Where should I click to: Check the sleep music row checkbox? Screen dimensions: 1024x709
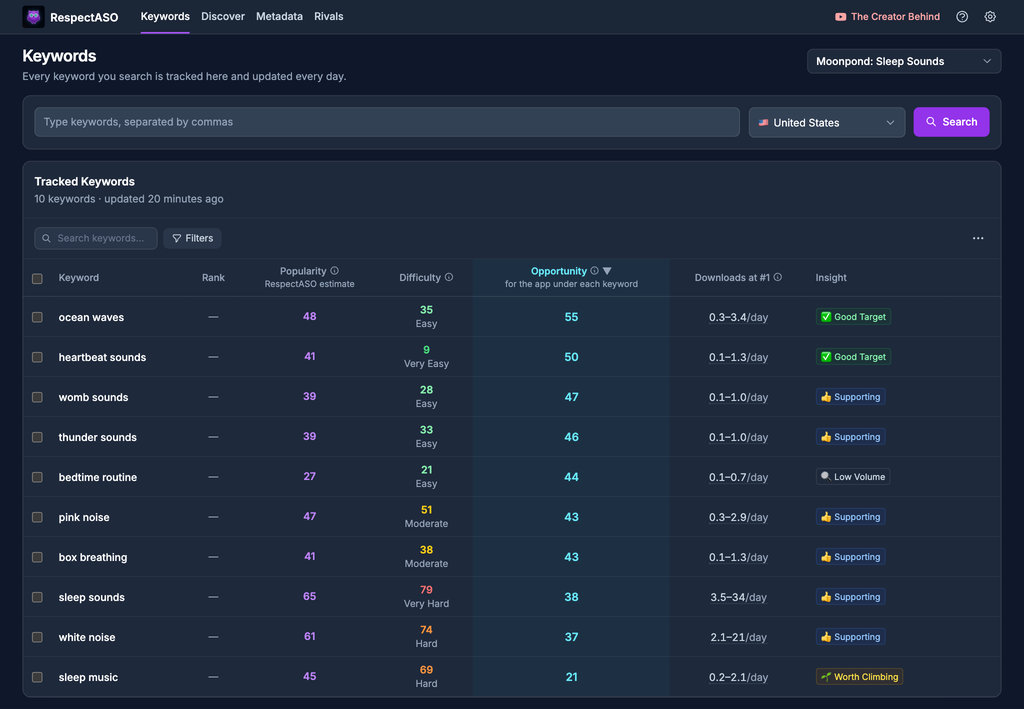[x=37, y=678]
